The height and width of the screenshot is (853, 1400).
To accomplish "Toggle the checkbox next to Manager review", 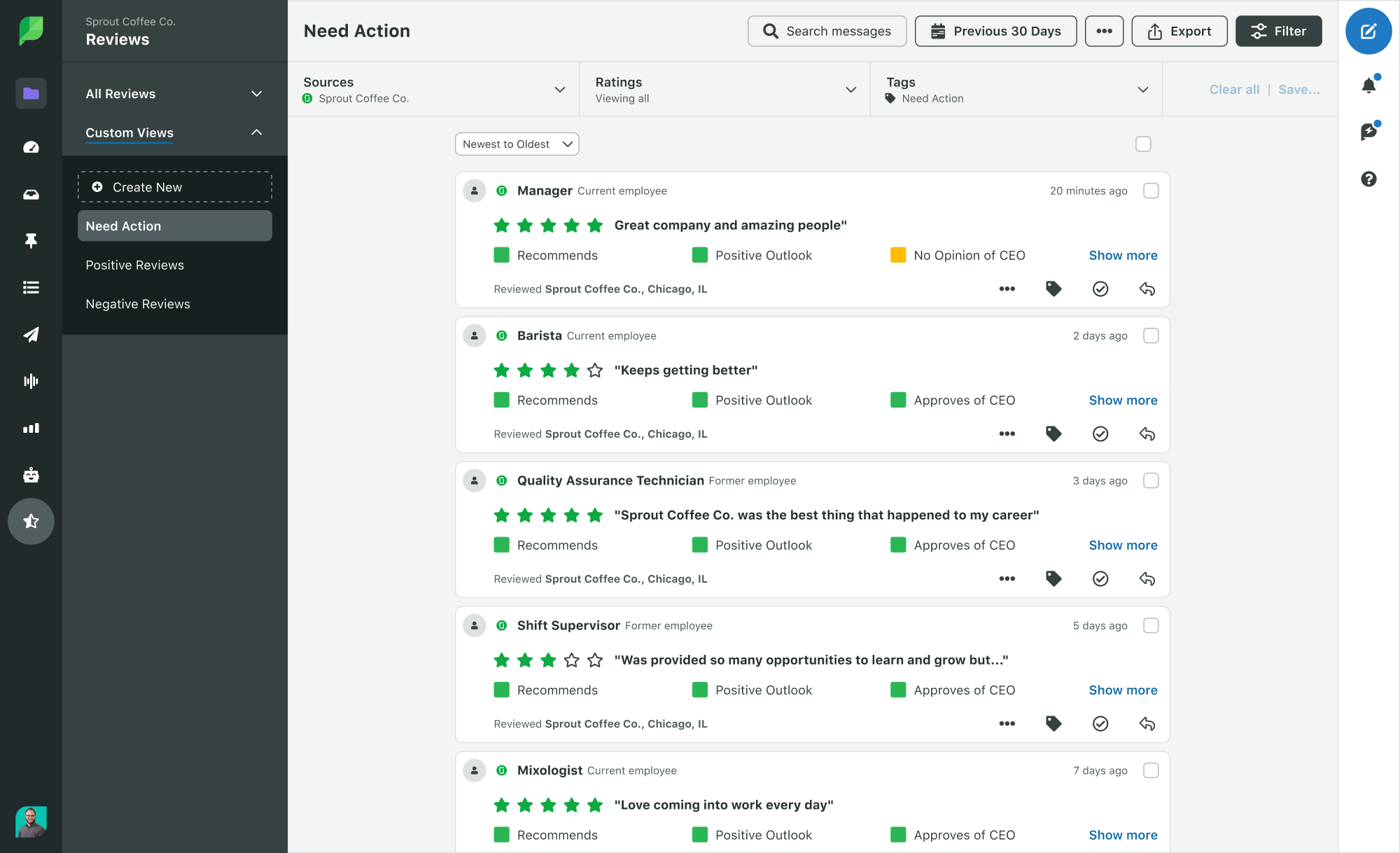I will (x=1151, y=190).
